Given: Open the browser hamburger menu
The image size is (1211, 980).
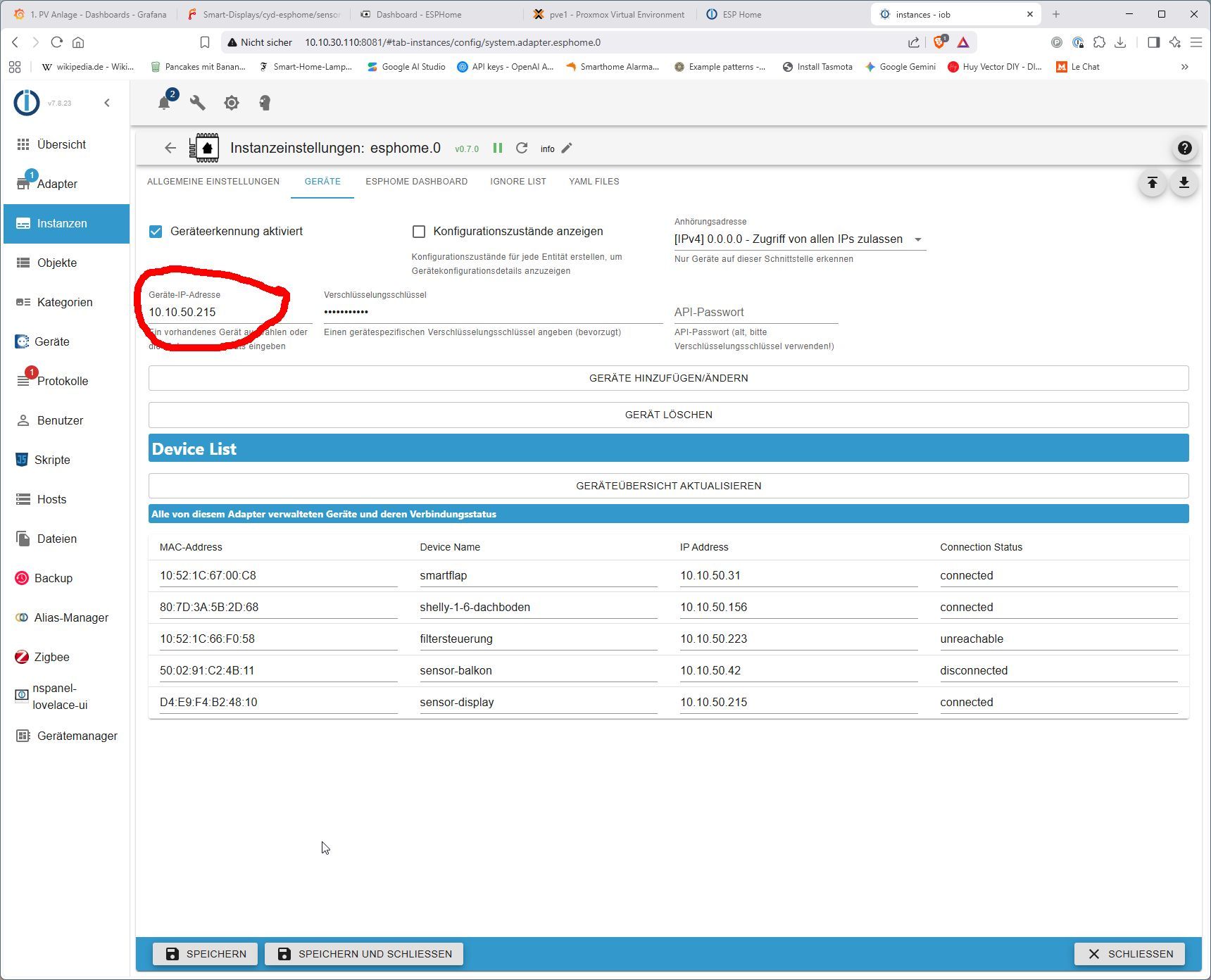Looking at the screenshot, I should (x=1196, y=42).
